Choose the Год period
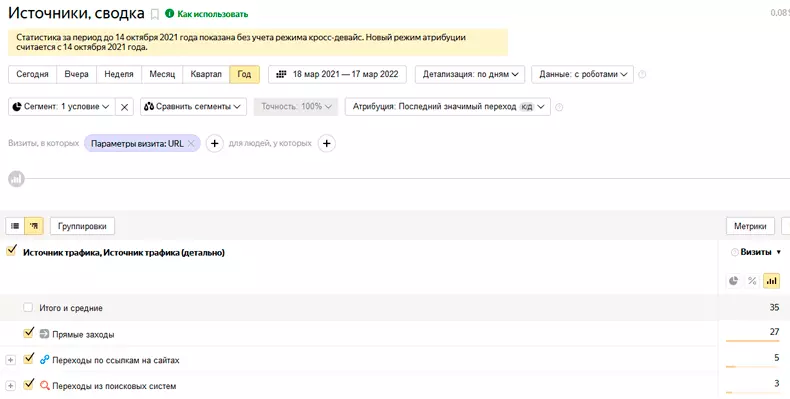Screen dimensions: 790x399 click(x=244, y=74)
